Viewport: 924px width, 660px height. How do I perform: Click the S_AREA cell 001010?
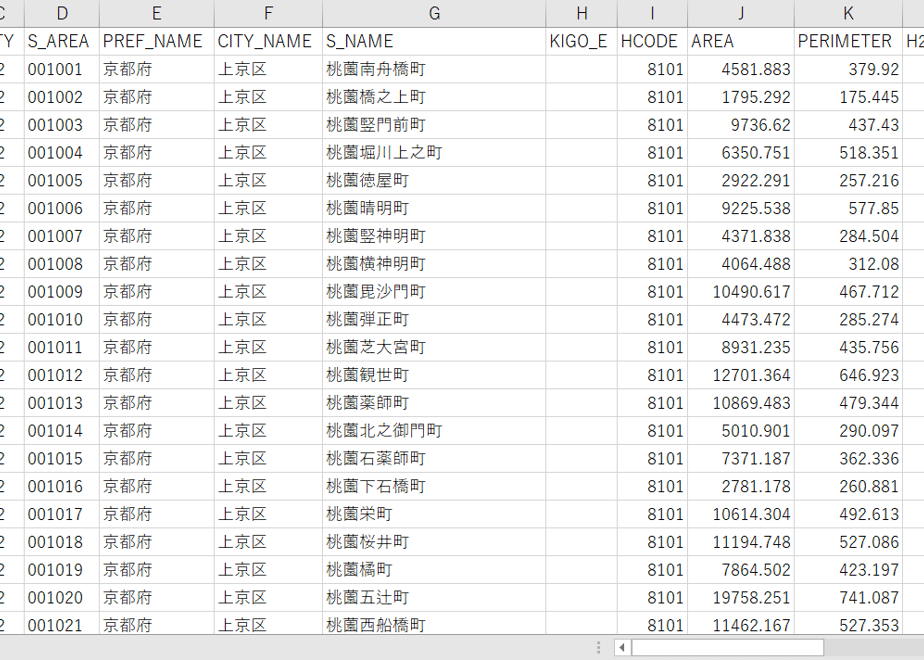(x=62, y=319)
